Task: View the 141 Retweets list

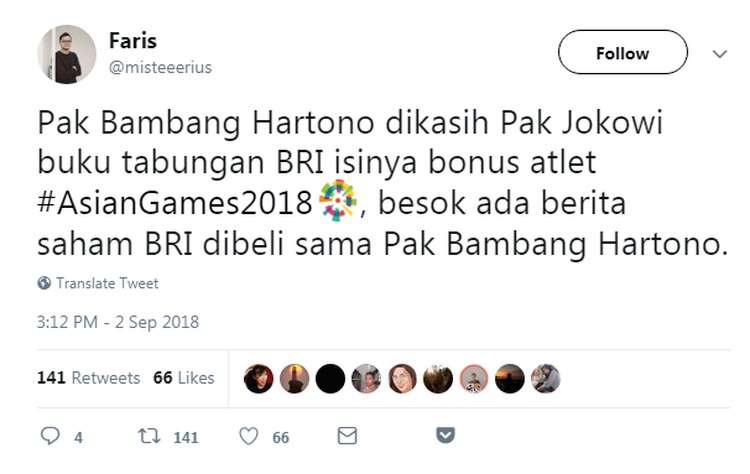Action: coord(88,378)
